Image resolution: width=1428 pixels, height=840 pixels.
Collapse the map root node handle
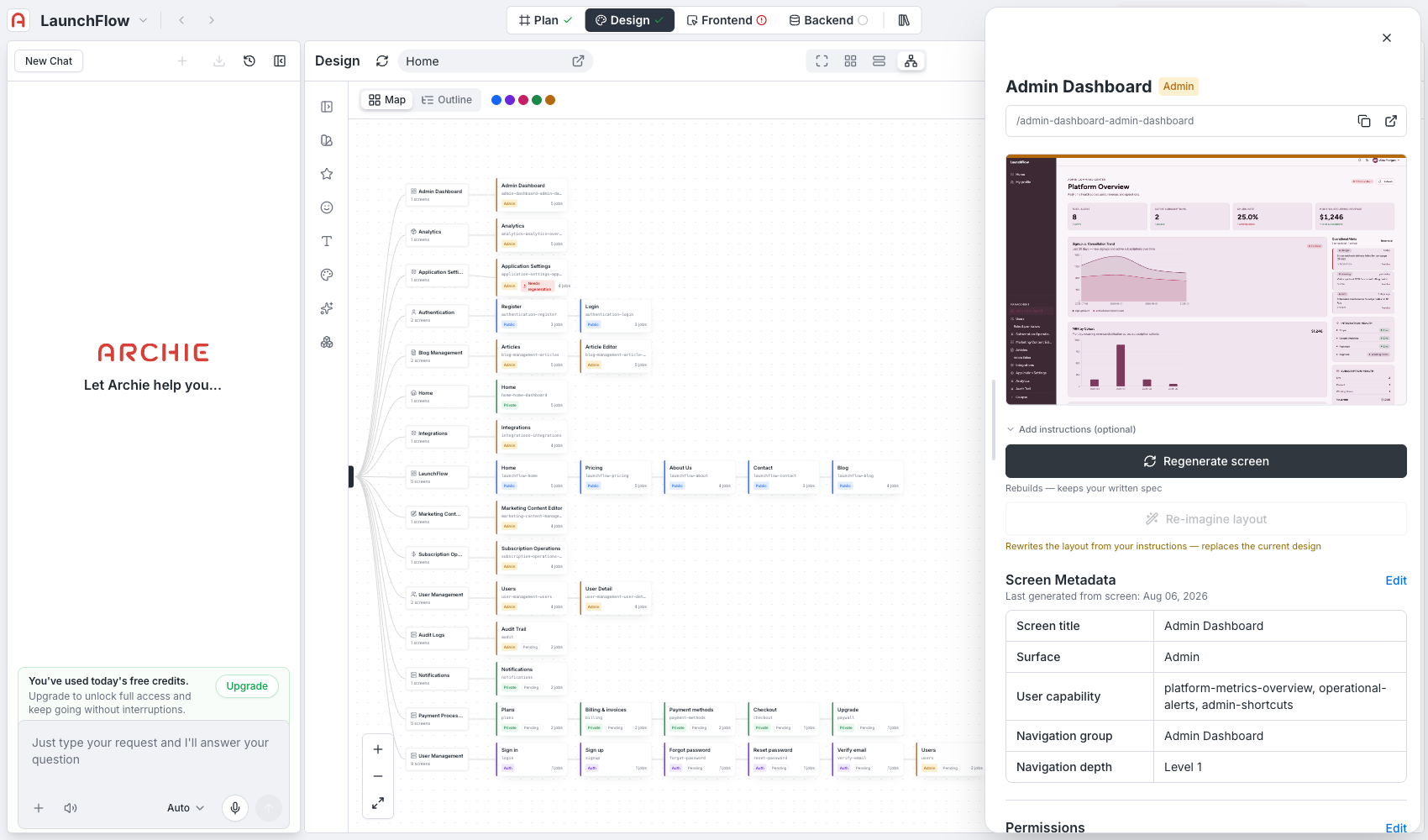coord(351,476)
